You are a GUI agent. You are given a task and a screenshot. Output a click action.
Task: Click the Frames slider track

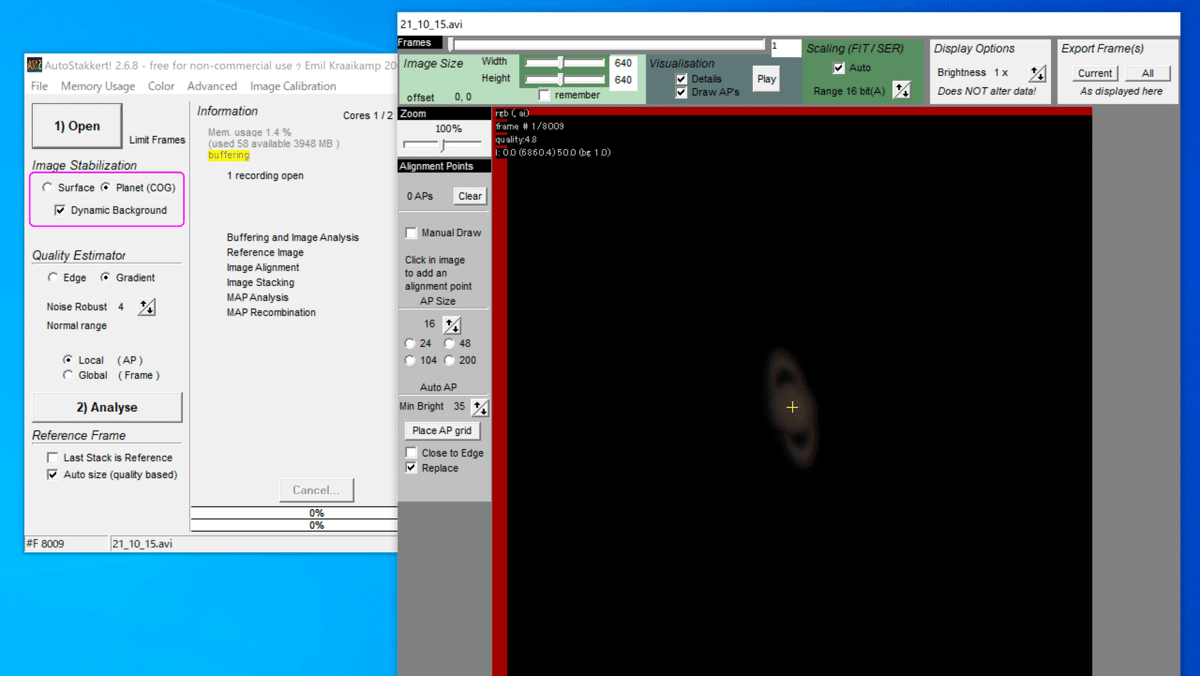coord(607,44)
